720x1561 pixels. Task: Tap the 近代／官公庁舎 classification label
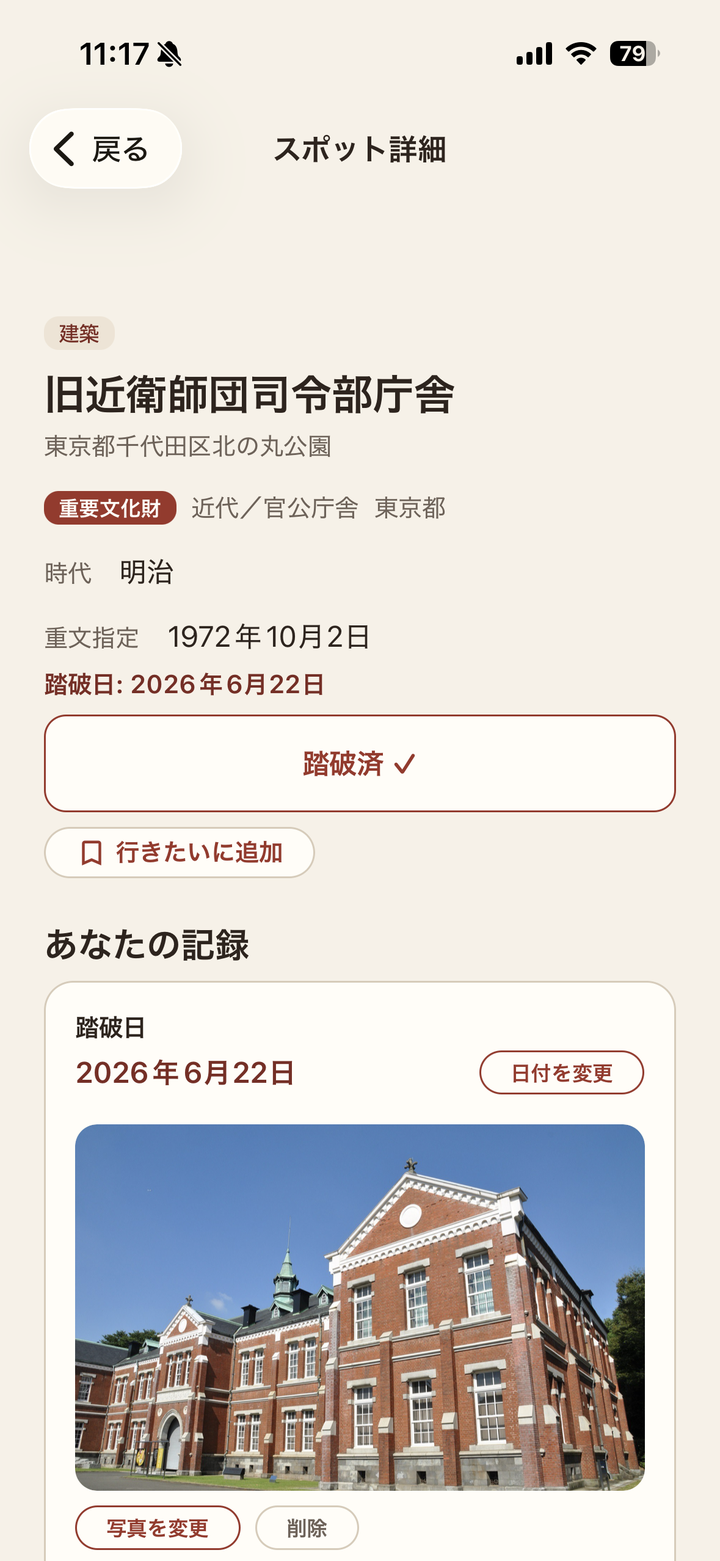coord(275,508)
